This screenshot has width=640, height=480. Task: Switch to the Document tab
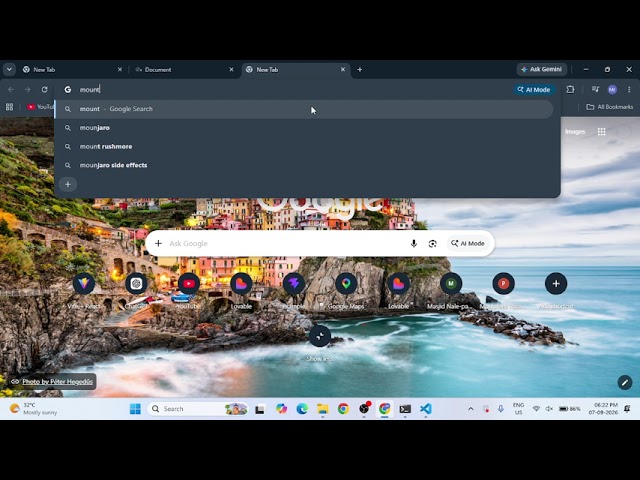click(x=184, y=70)
